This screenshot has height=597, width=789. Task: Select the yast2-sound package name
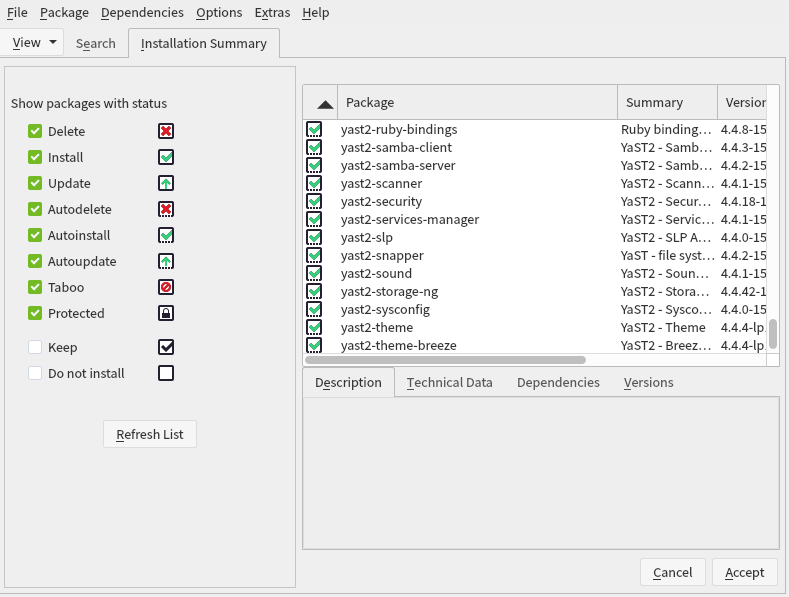coord(376,273)
